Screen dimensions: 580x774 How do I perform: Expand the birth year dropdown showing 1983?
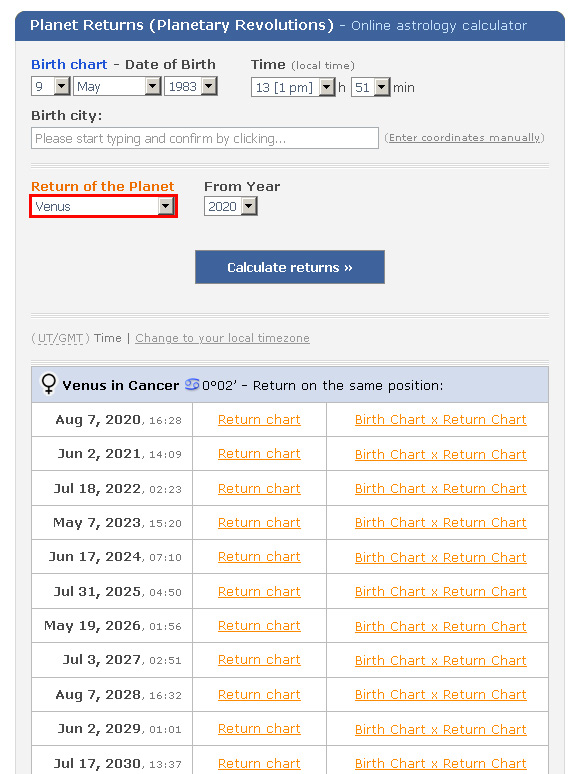[x=191, y=86]
